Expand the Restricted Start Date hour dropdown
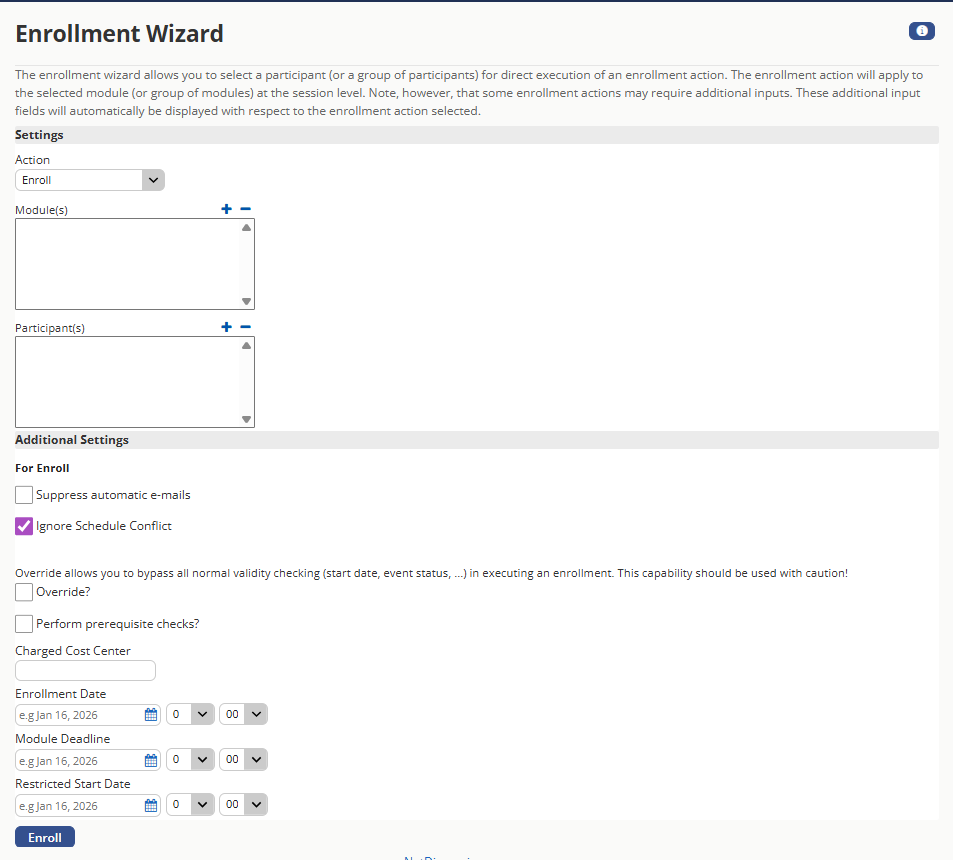 [190, 805]
